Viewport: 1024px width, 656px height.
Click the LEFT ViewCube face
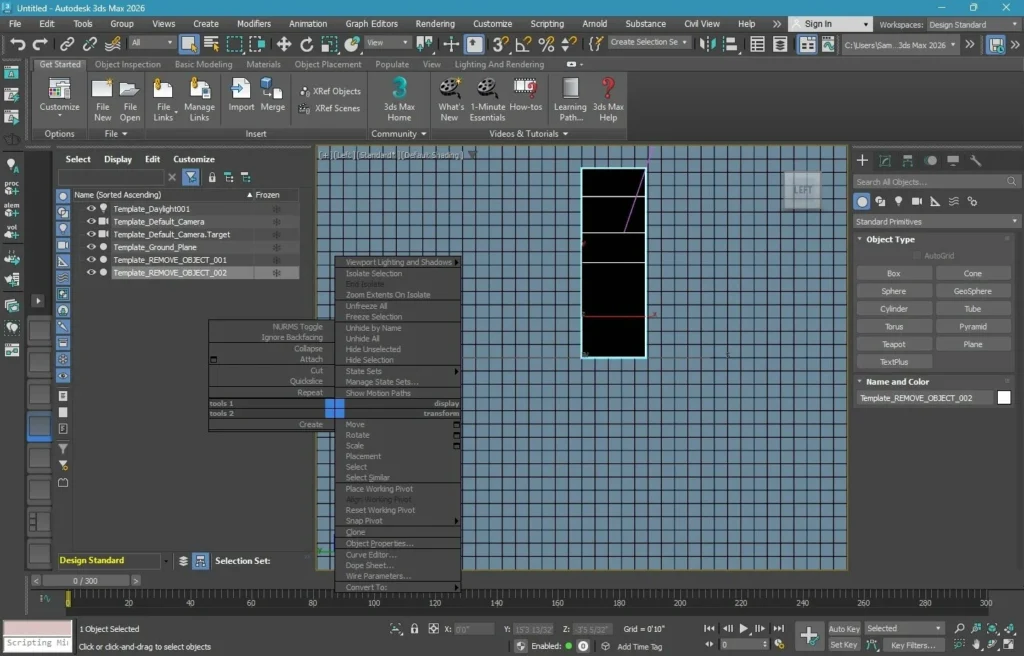[803, 190]
